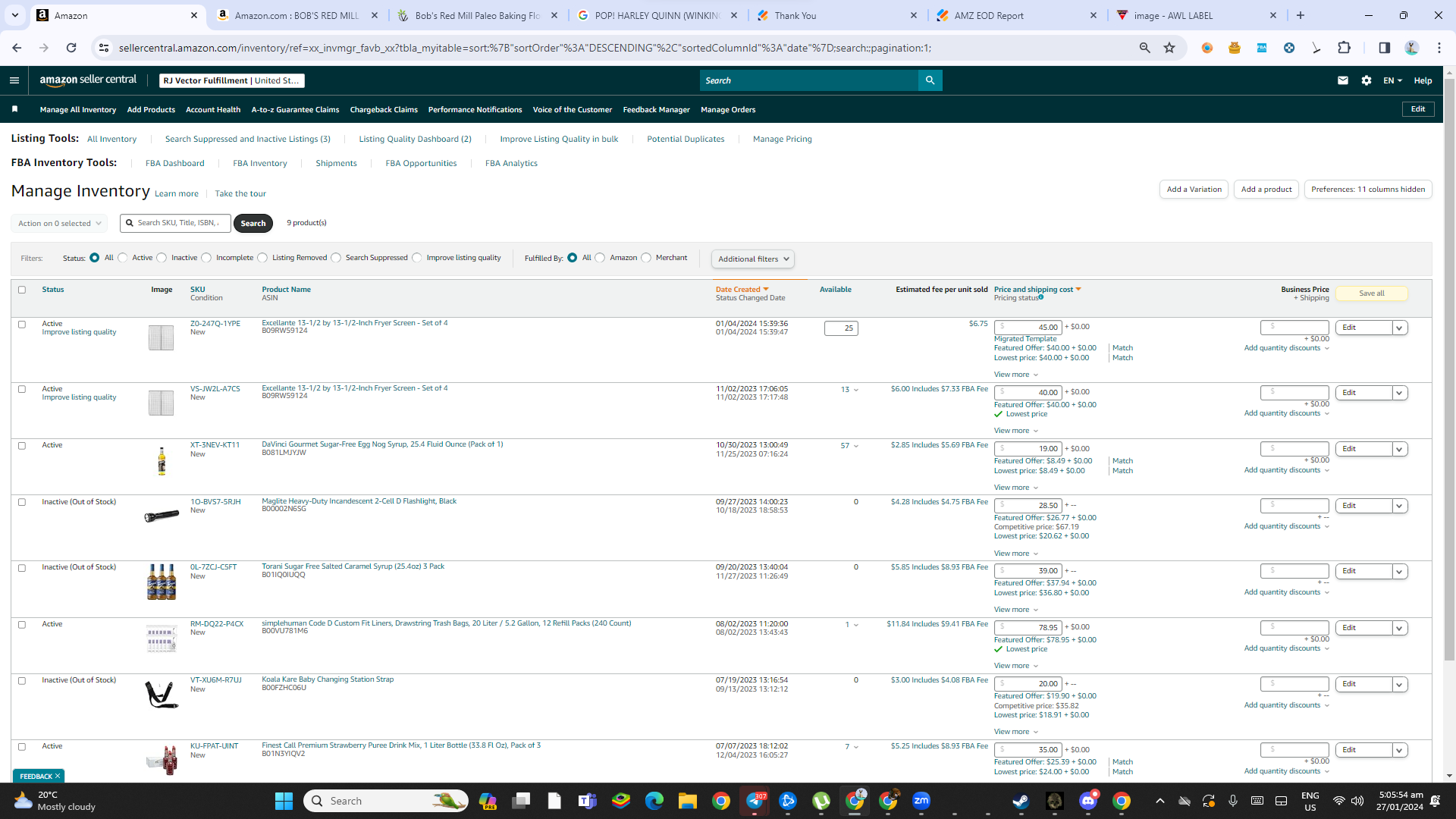Check the row for DaVinci Egg Nog Syrup
The height and width of the screenshot is (819, 1456).
(x=22, y=446)
